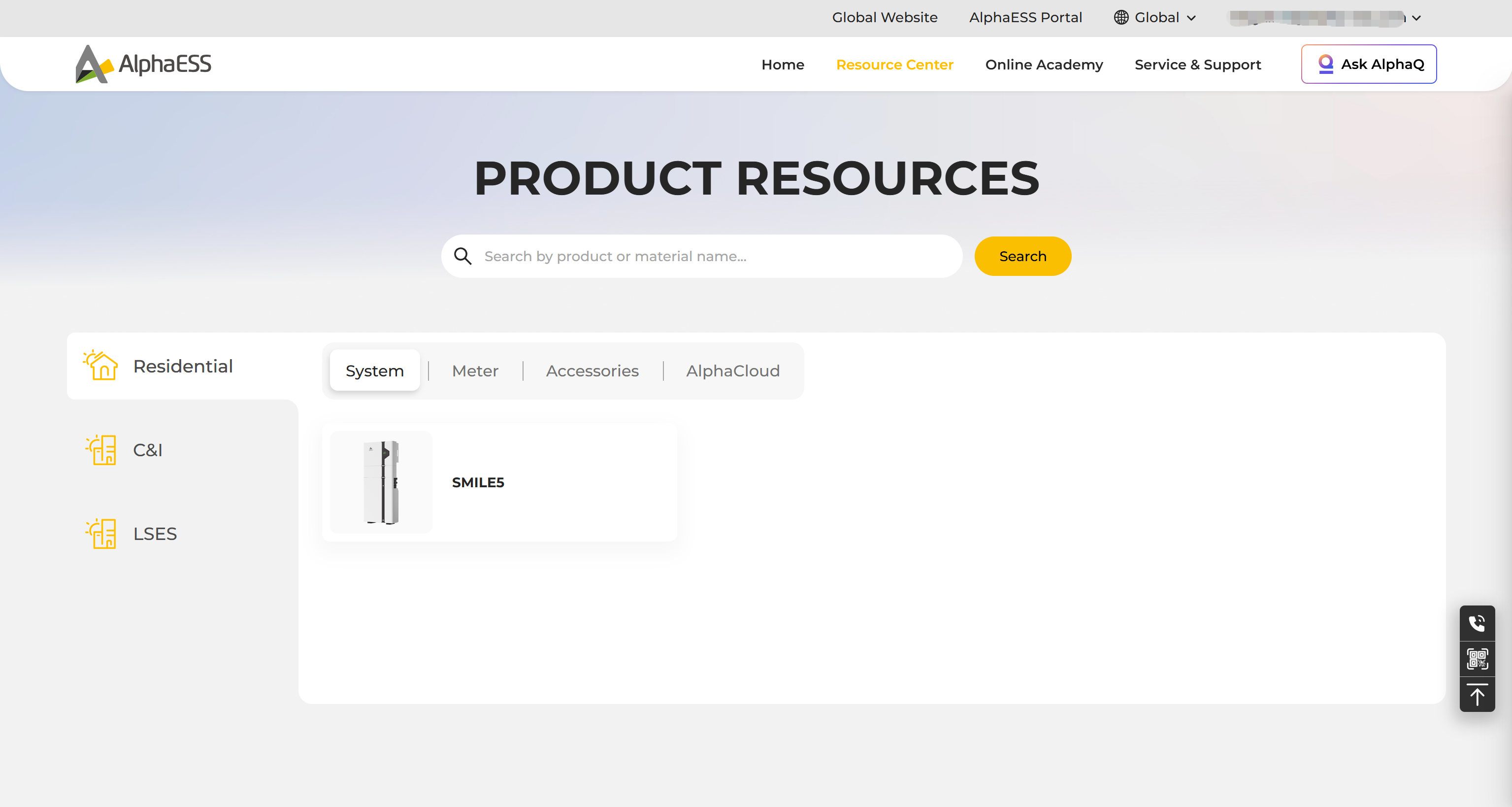Expand the Global region dropdown
1512x807 pixels.
click(x=1154, y=18)
